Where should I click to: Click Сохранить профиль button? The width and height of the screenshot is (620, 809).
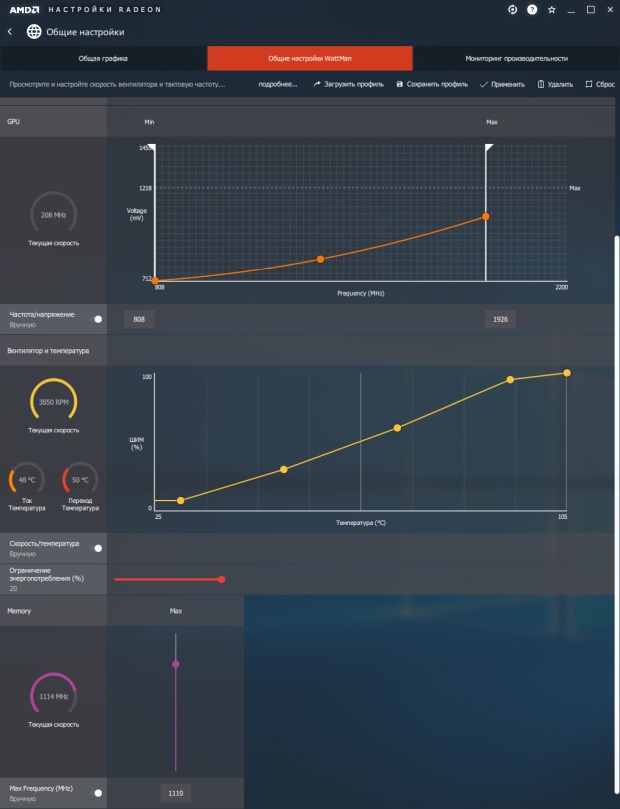[432, 84]
